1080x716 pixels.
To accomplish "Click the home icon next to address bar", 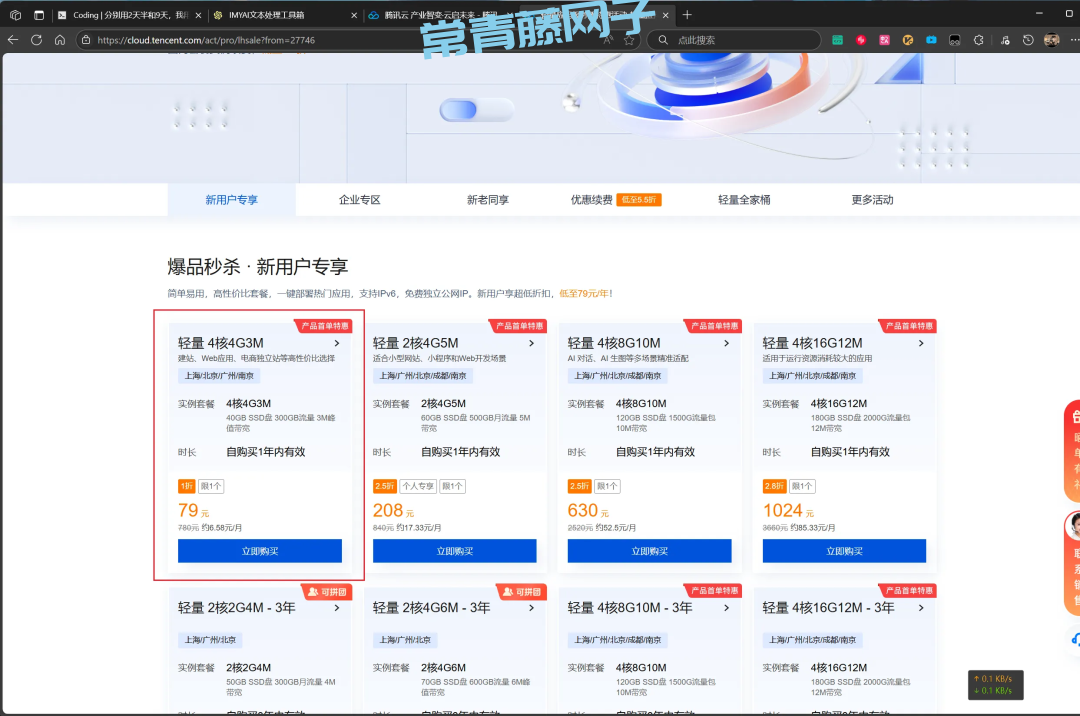I will (60, 40).
